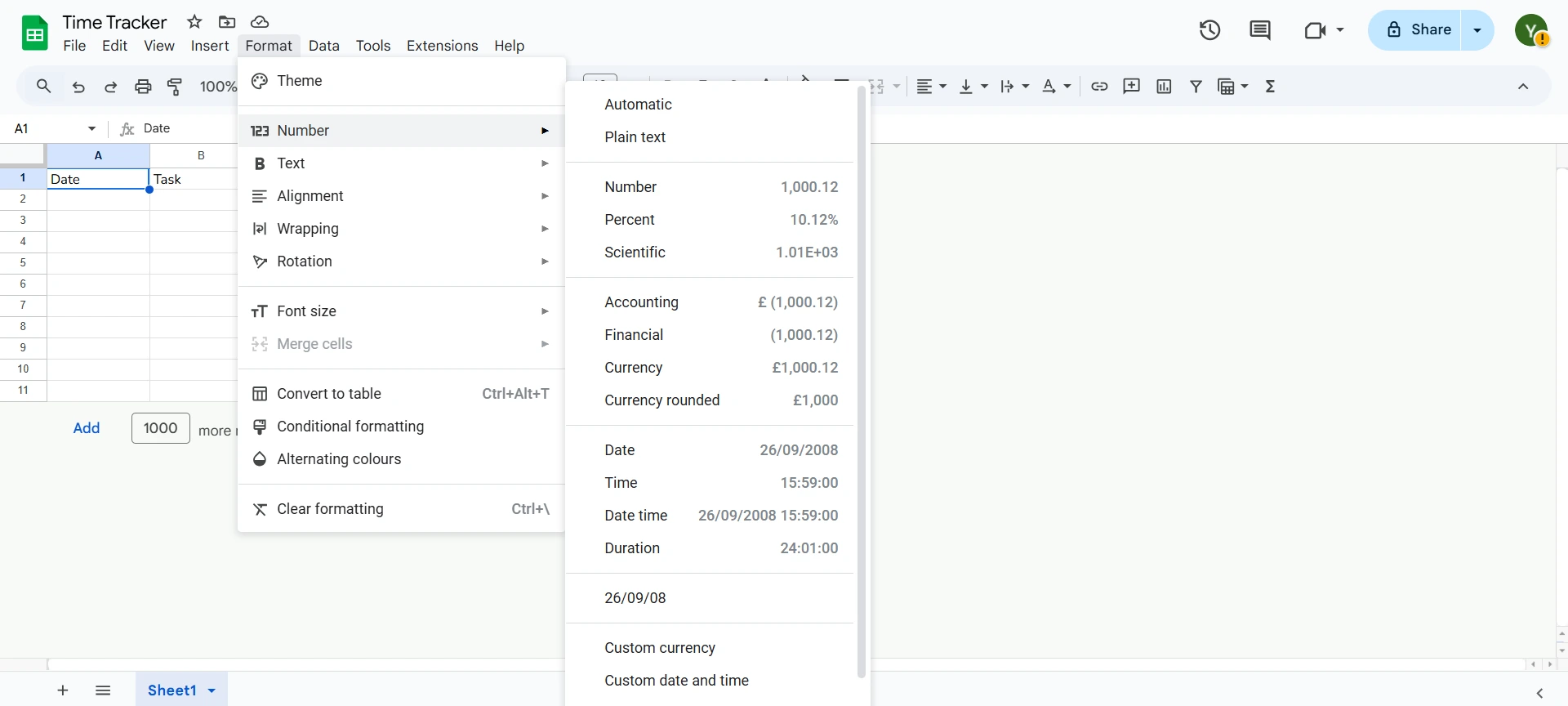Viewport: 1568px width, 706px height.
Task: Apply the Scientific number format
Action: (x=710, y=252)
